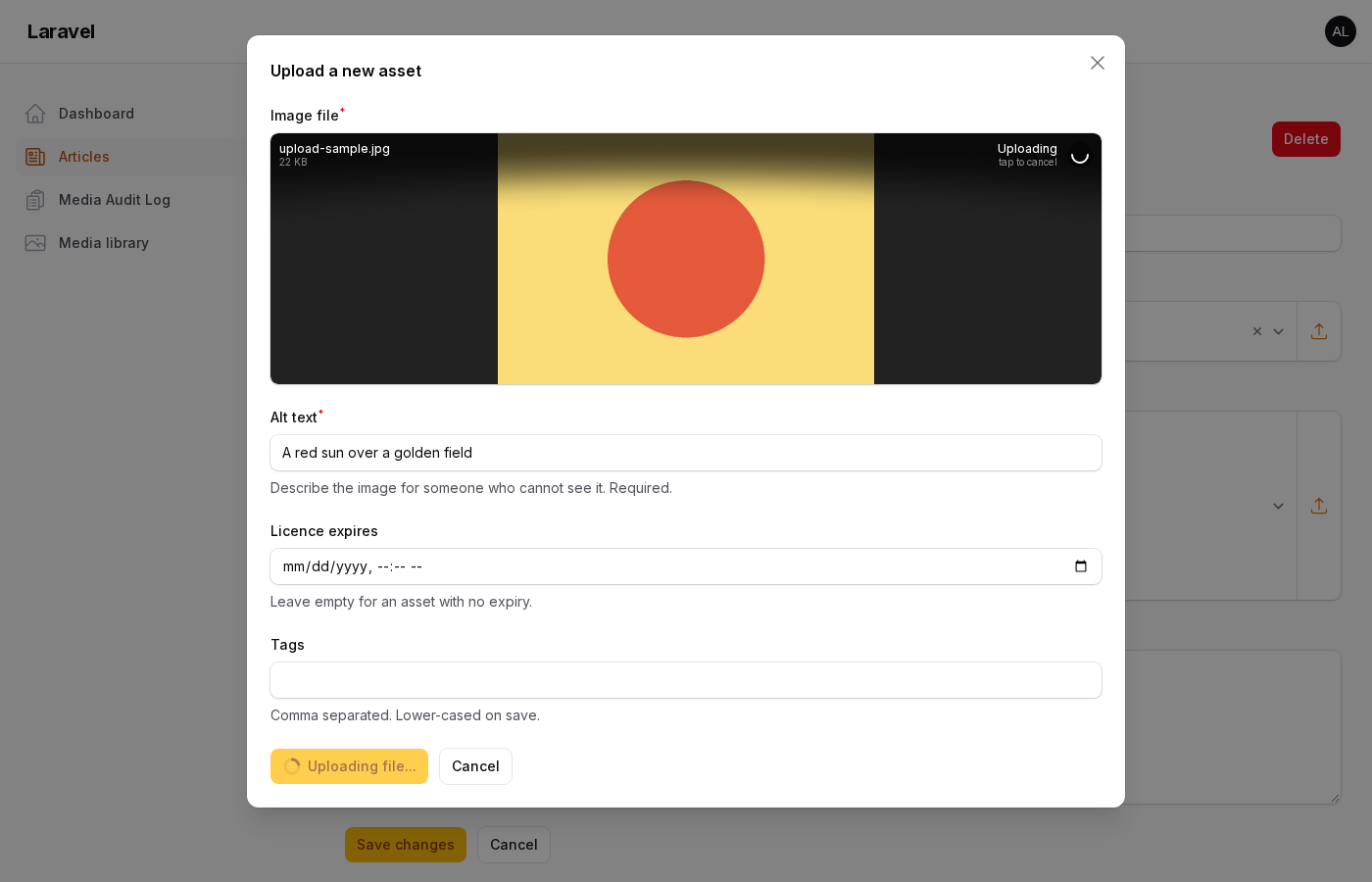This screenshot has width=1372, height=882.
Task: Focus the Alt text input field
Action: 686,453
